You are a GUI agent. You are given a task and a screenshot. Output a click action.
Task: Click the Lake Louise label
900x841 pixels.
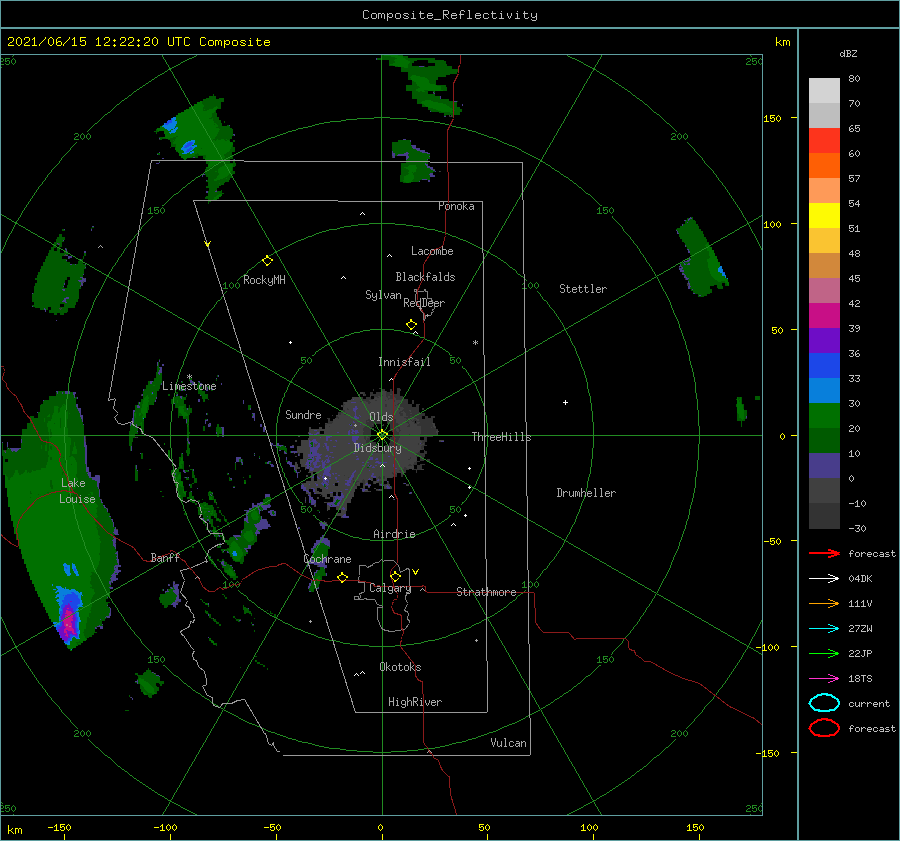pyautogui.click(x=77, y=491)
